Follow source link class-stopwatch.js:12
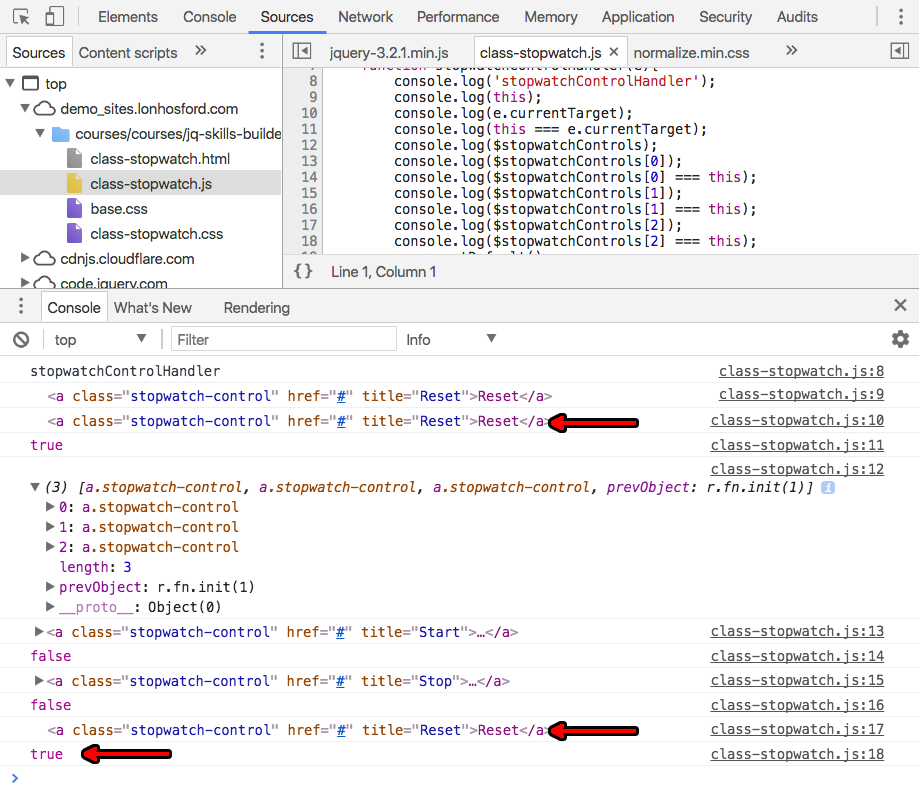This screenshot has width=919, height=786. tap(797, 469)
